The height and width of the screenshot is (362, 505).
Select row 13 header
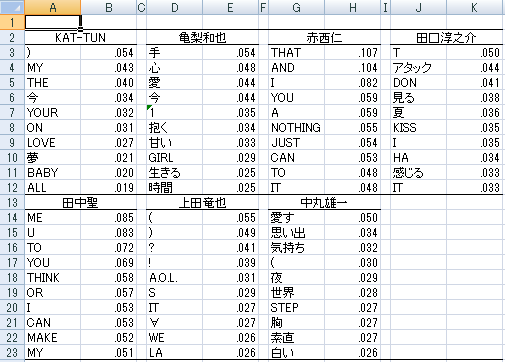point(12,202)
